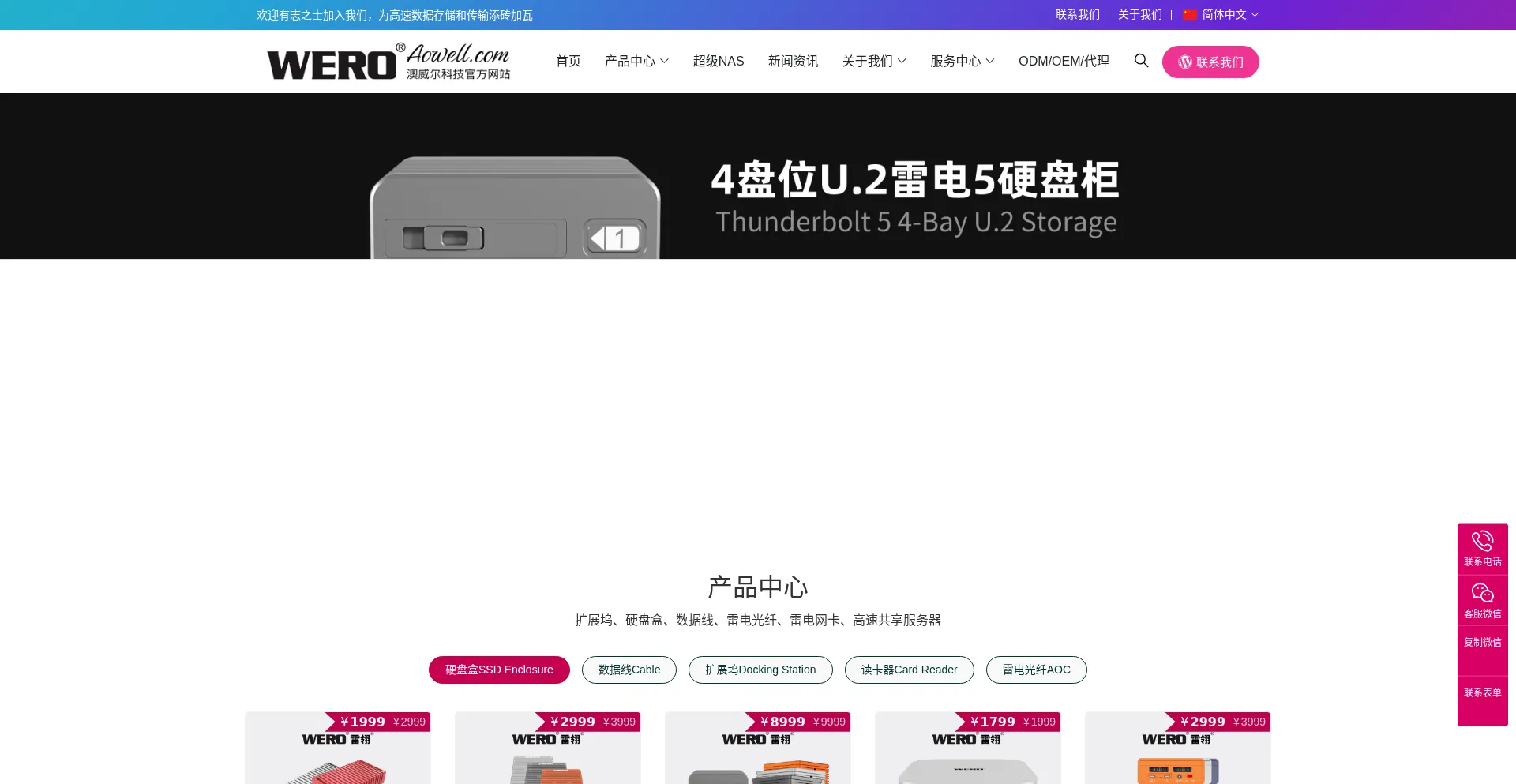Go to 首页 home page
The image size is (1516, 784).
click(x=568, y=61)
